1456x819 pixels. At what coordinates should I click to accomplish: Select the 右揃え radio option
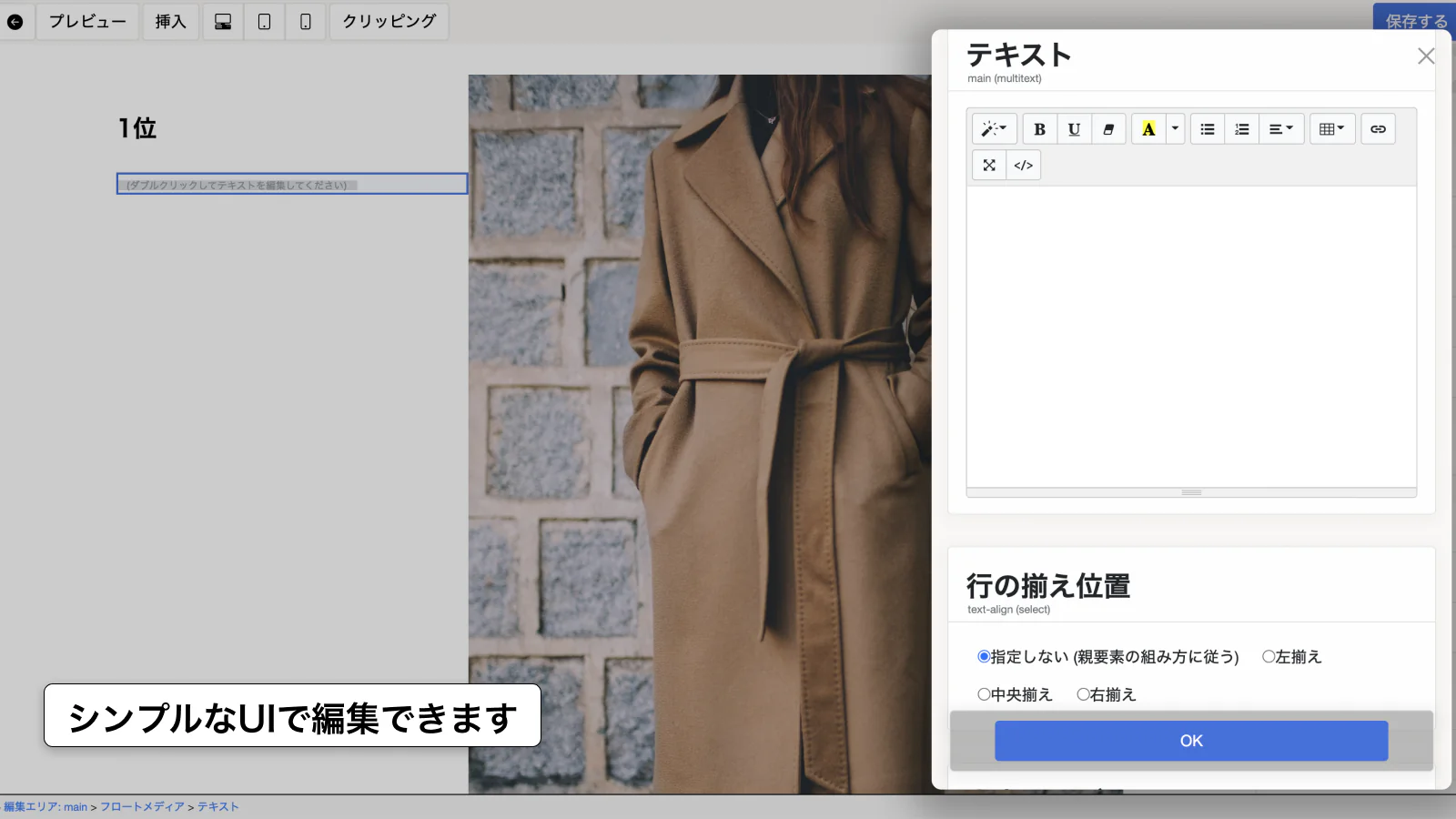[1083, 694]
